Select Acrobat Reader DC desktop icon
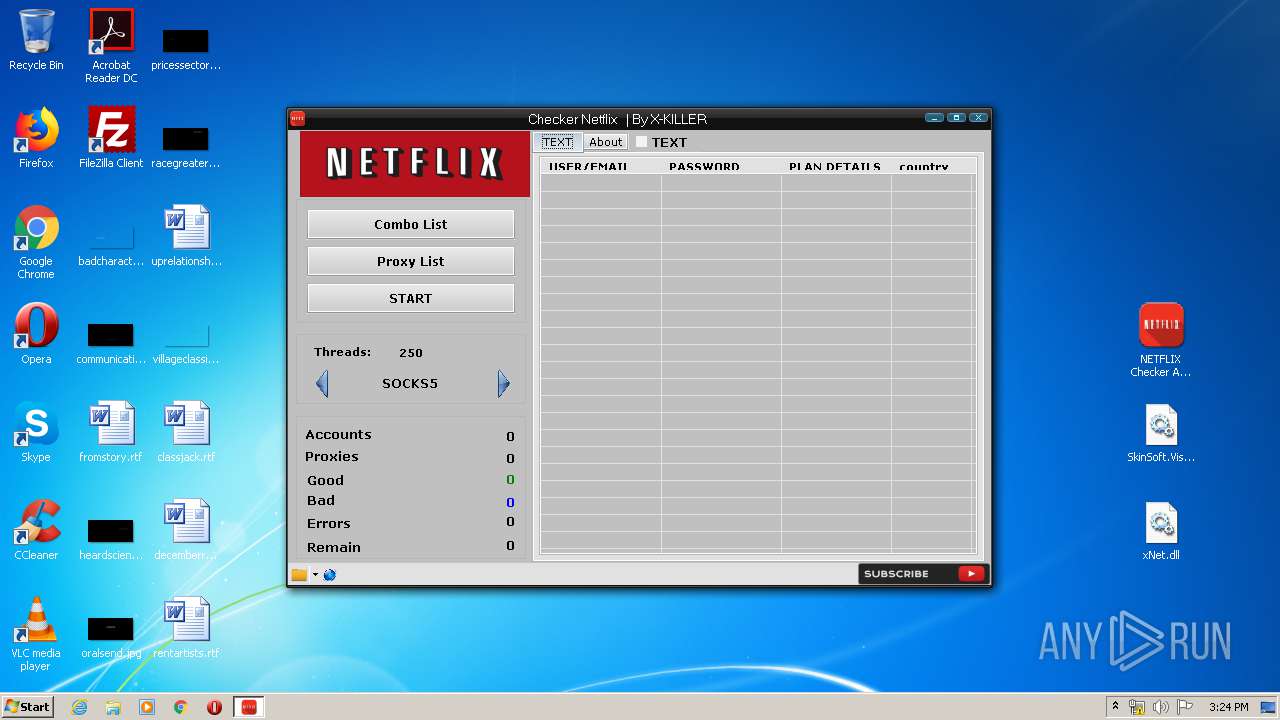The height and width of the screenshot is (720, 1280). 111,46
